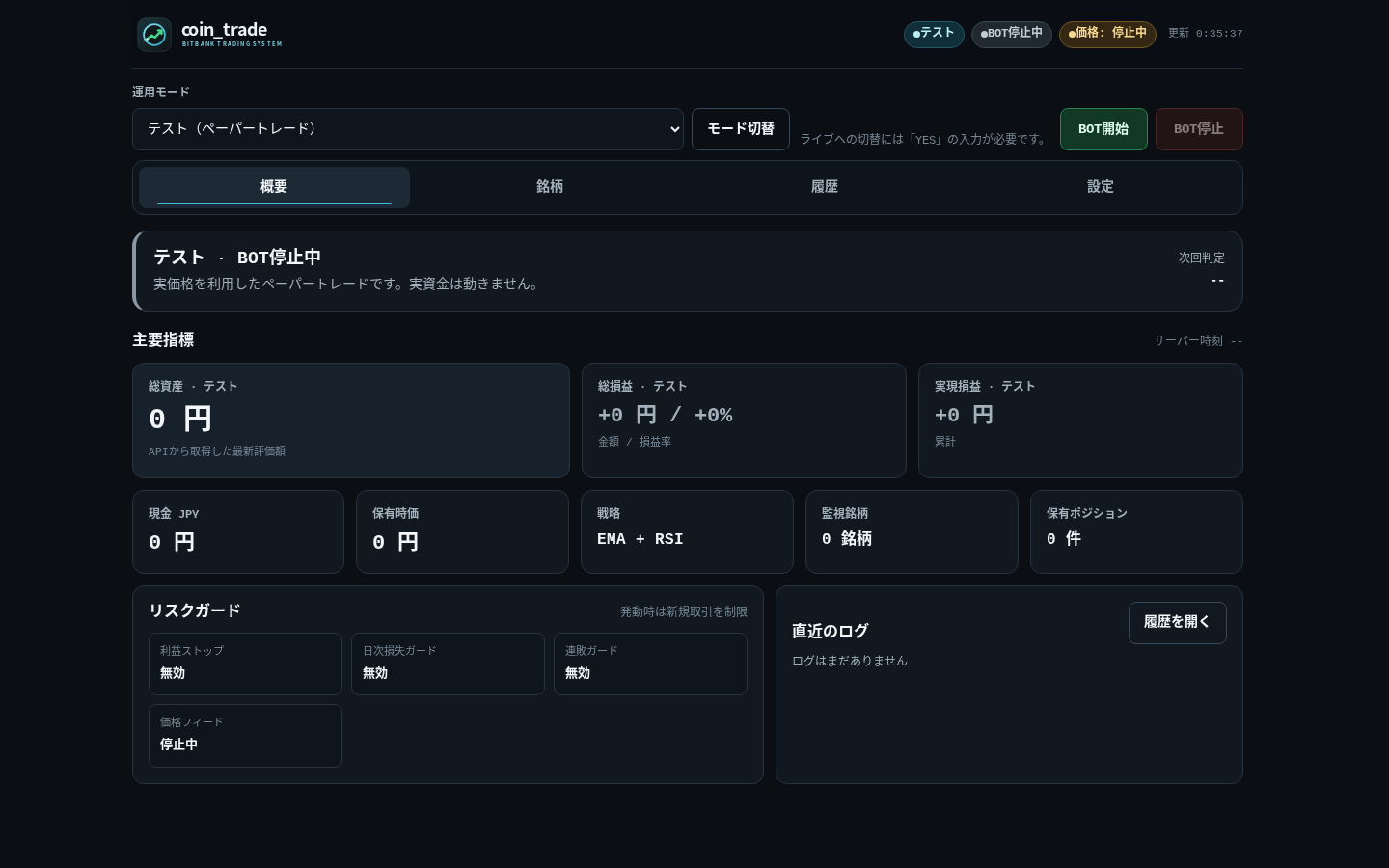Click the 監視銘柄 0 銘柄 card
1389x868 pixels.
click(x=912, y=532)
